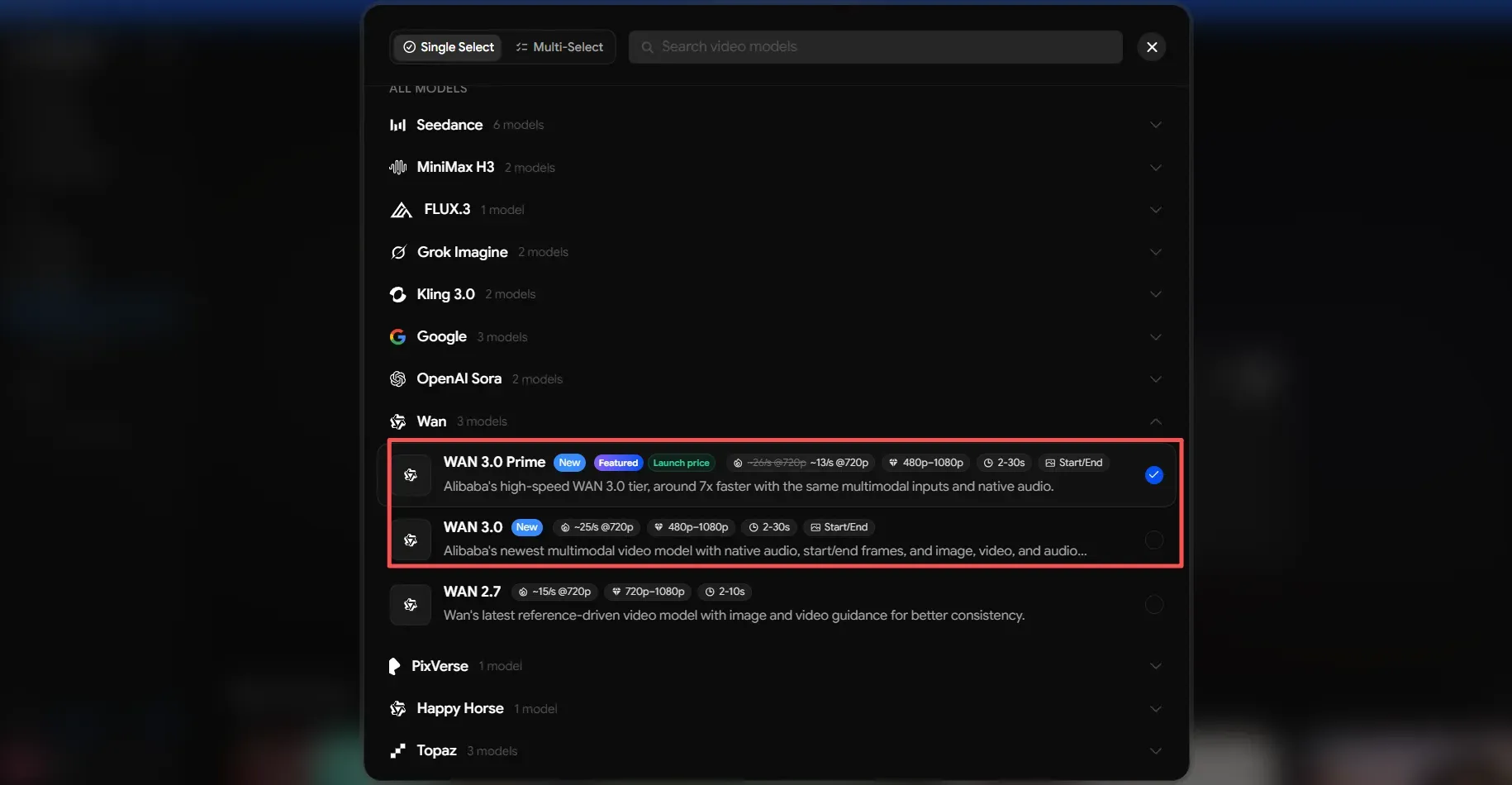The image size is (1512, 785).
Task: Click the Topaz logo icon
Action: pos(398,751)
